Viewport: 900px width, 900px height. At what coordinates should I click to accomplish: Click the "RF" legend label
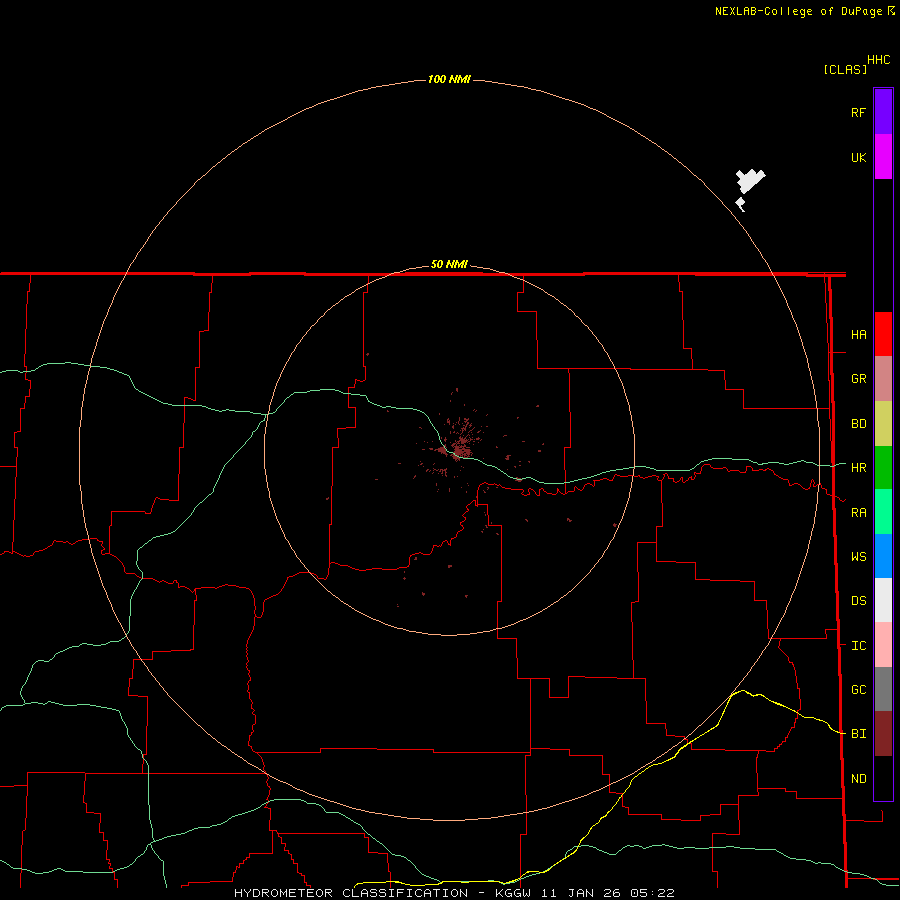(859, 112)
